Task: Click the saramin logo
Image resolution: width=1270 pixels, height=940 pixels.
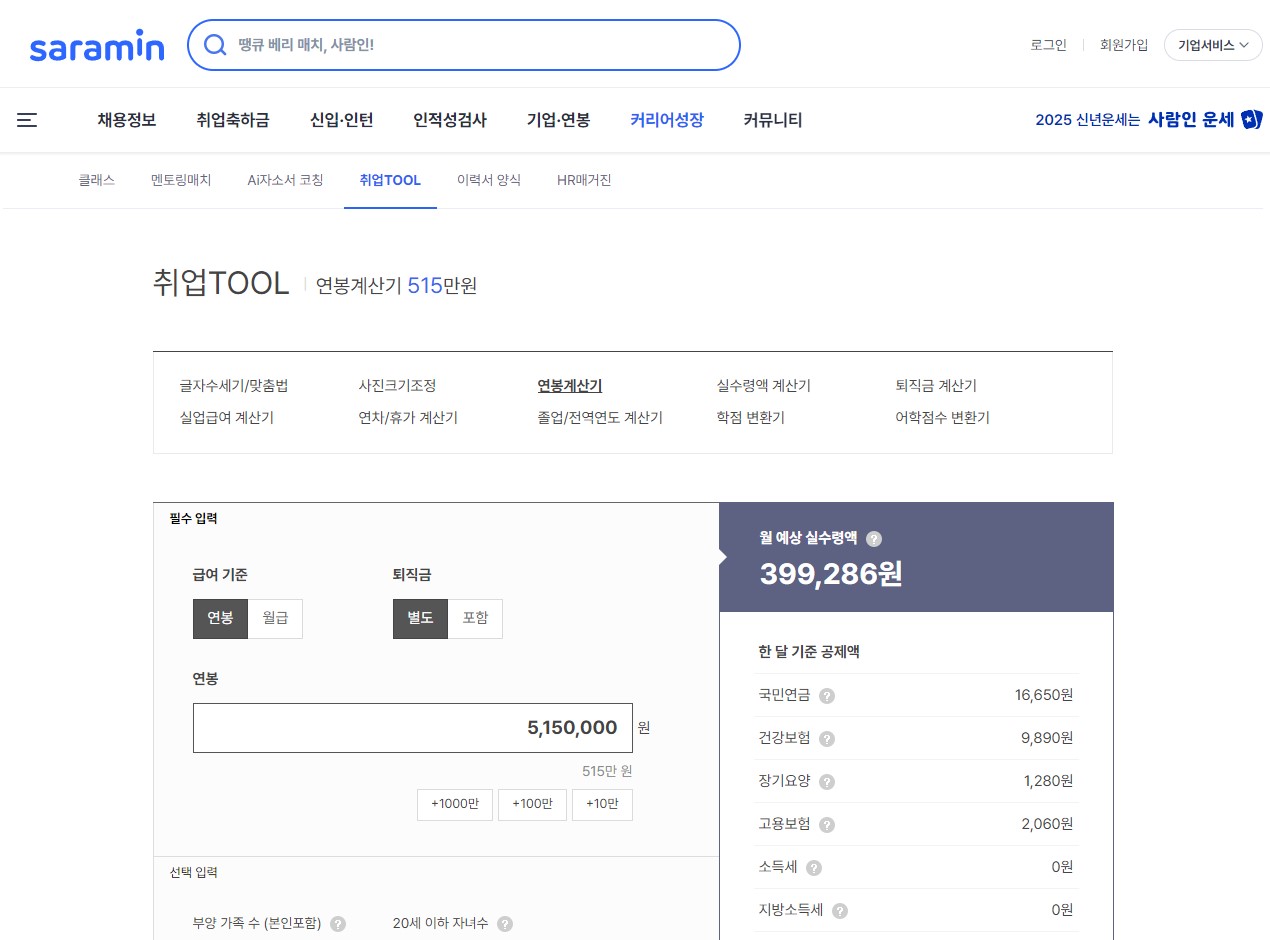Action: (96, 44)
